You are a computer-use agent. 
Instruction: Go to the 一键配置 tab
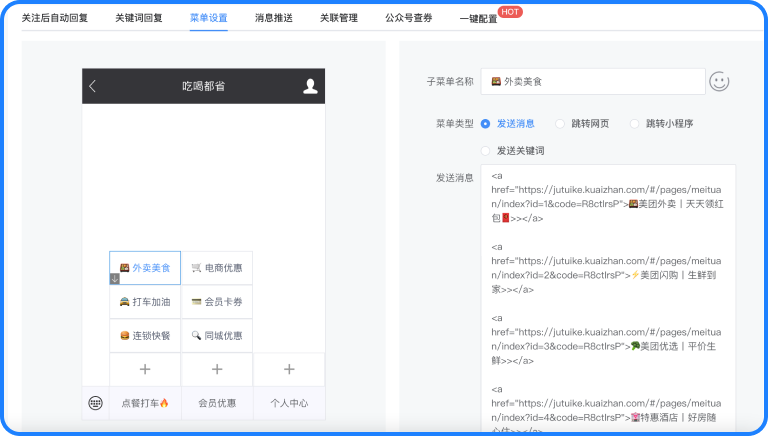click(478, 19)
